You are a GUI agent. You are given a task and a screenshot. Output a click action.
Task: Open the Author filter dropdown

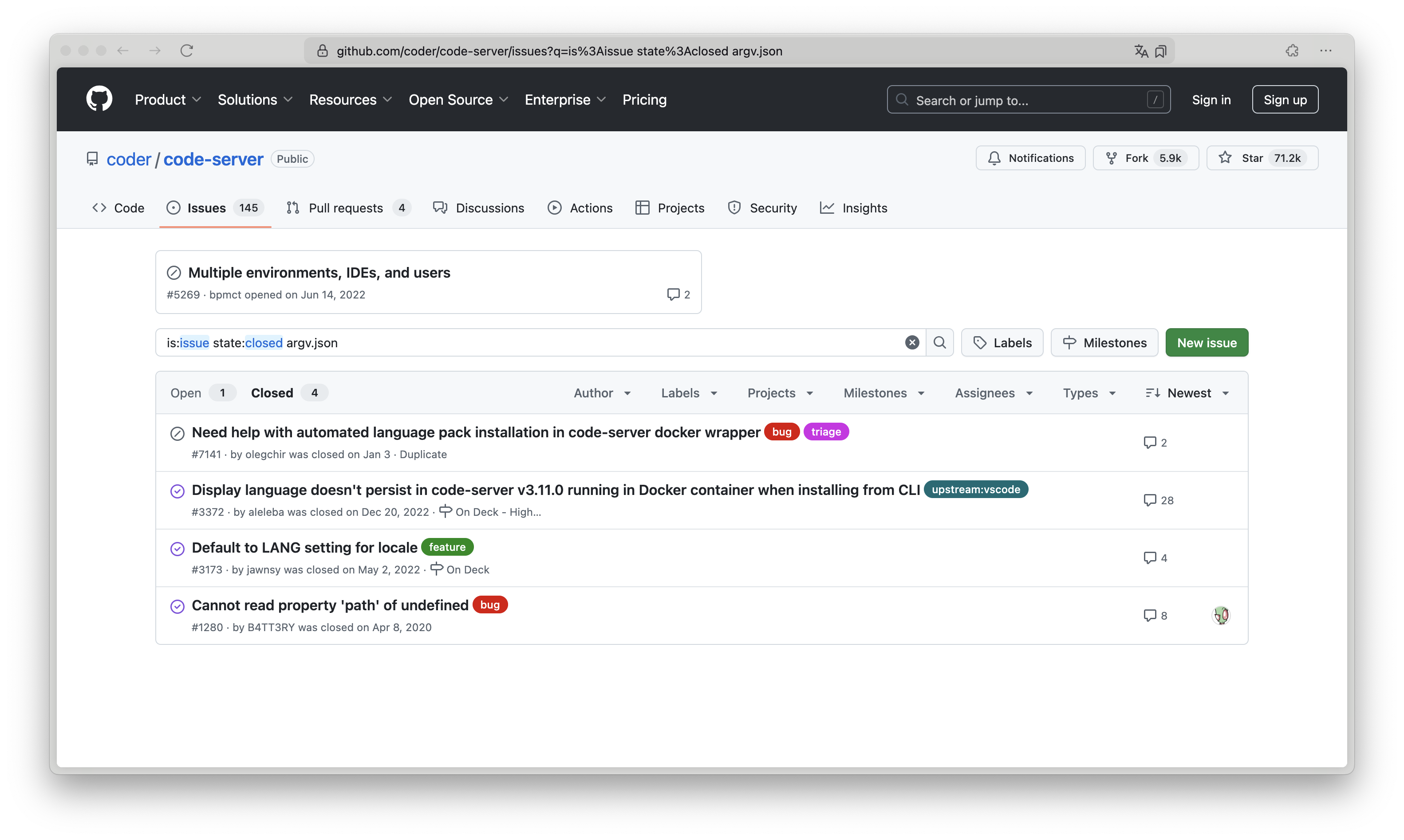602,393
